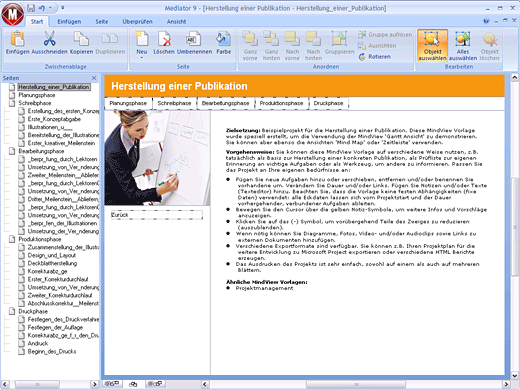The image size is (520, 389).
Task: Select the Design_und_Layout page
Action: point(52,255)
